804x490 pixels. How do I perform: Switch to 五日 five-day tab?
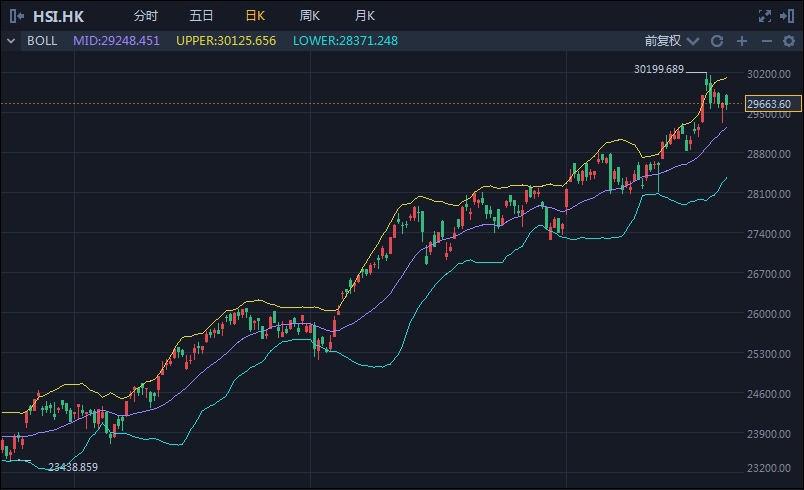(201, 16)
